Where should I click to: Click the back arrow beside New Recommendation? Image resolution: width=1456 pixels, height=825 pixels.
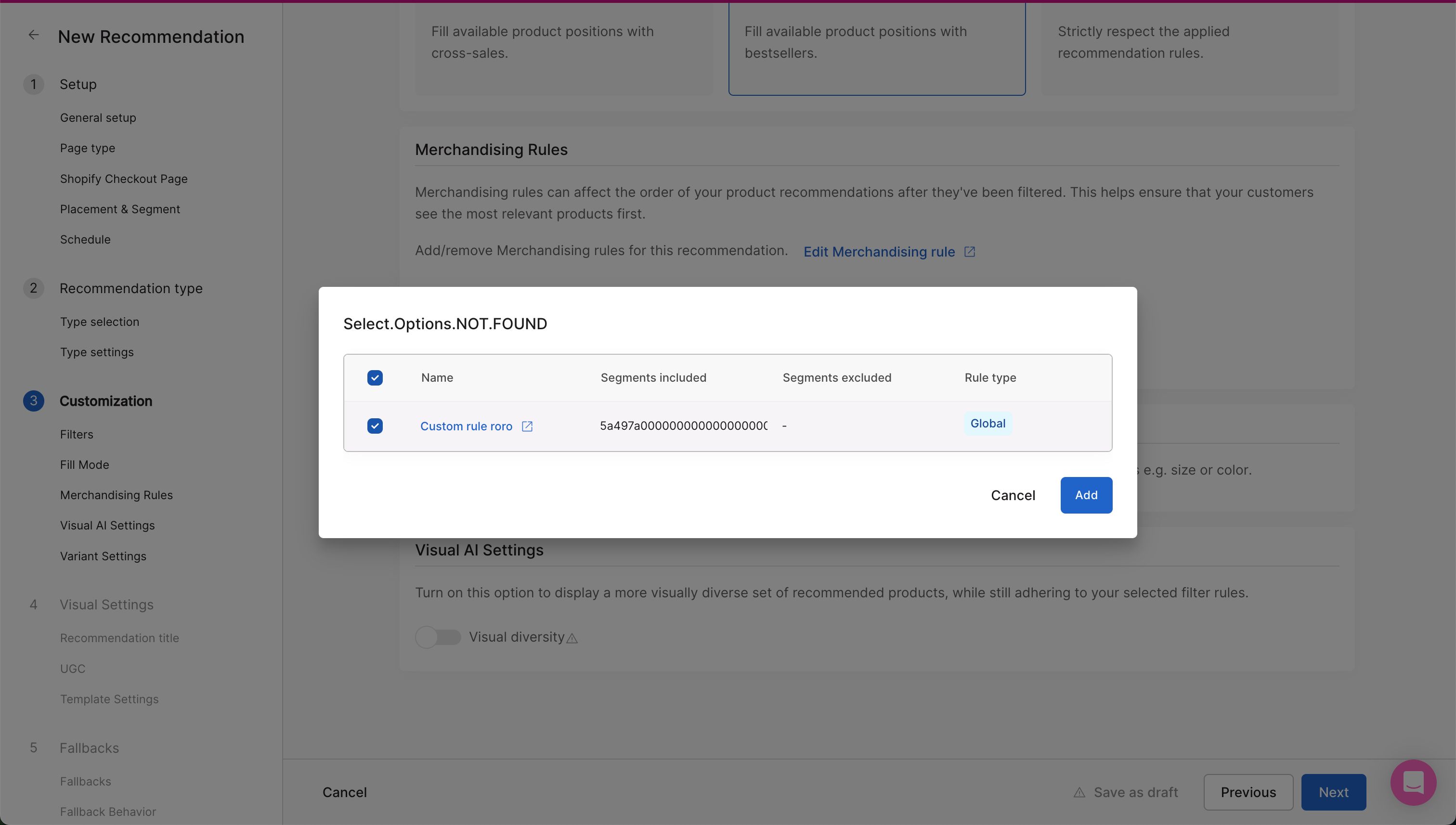(33, 35)
